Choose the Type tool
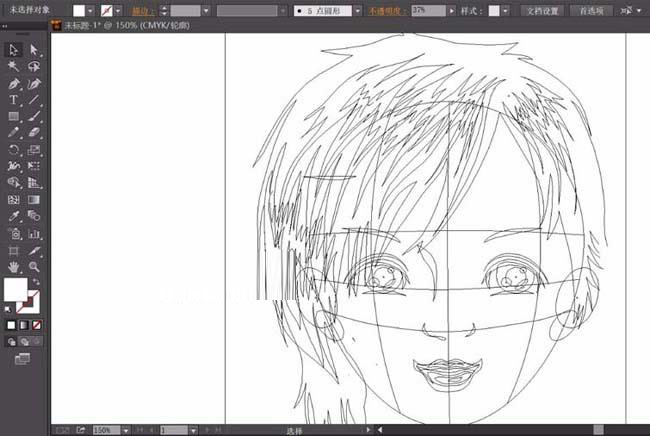650x436 pixels. pyautogui.click(x=14, y=100)
